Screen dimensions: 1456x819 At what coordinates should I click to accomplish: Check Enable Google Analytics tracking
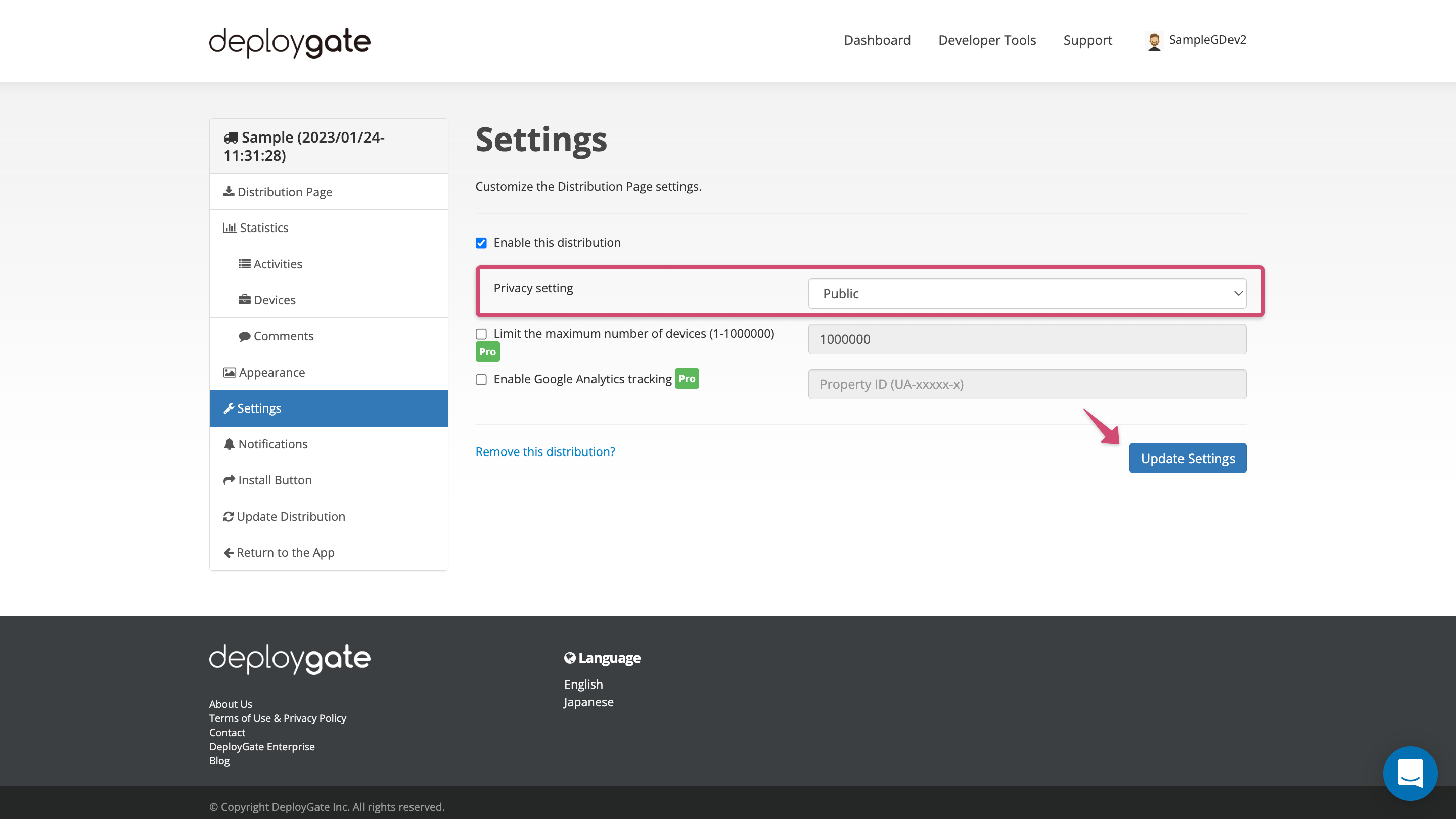[x=481, y=379]
